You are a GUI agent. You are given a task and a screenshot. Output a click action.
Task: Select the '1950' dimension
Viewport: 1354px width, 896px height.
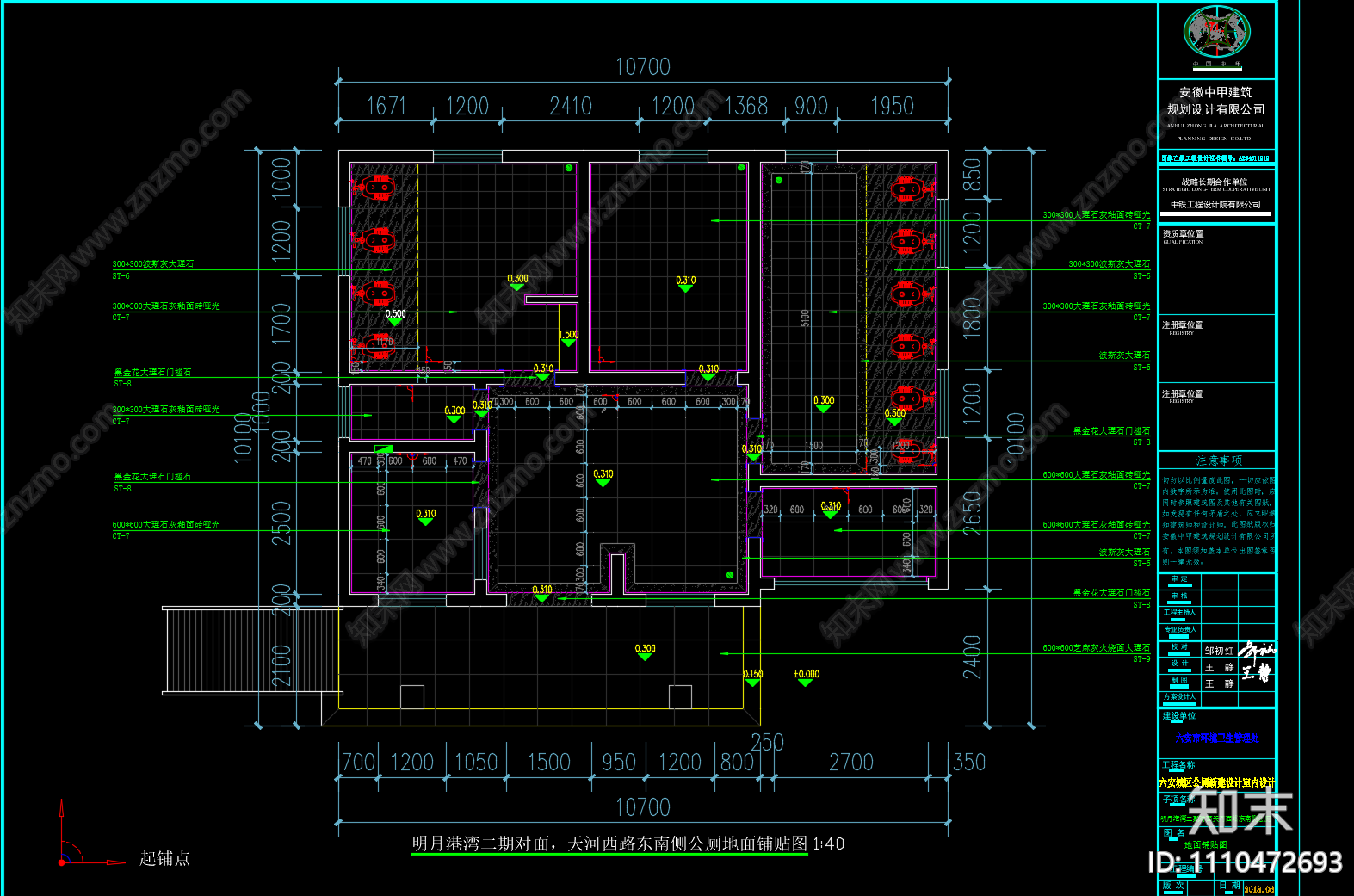(x=892, y=106)
